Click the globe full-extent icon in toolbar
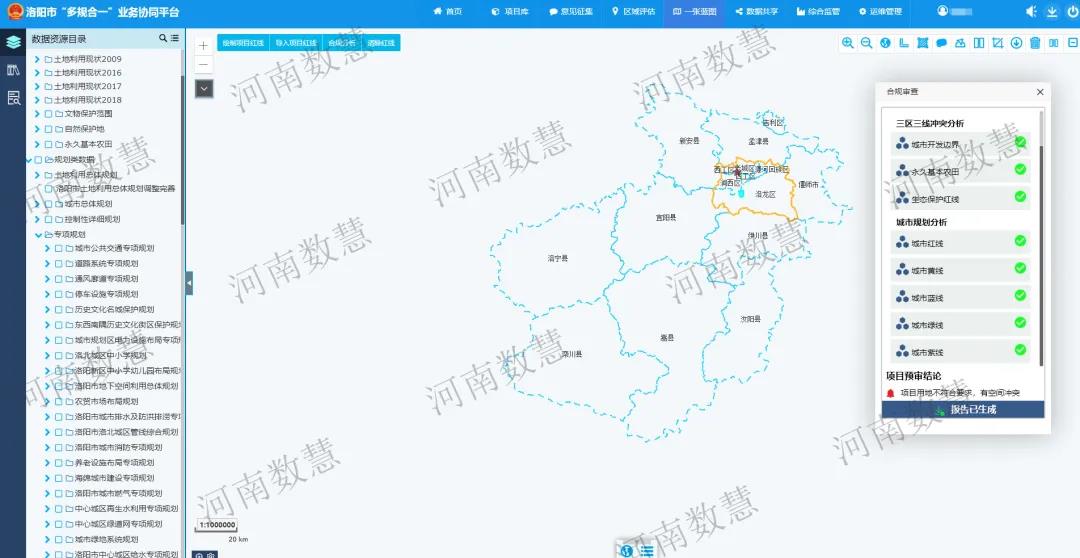The width and height of the screenshot is (1080, 558). click(x=885, y=43)
